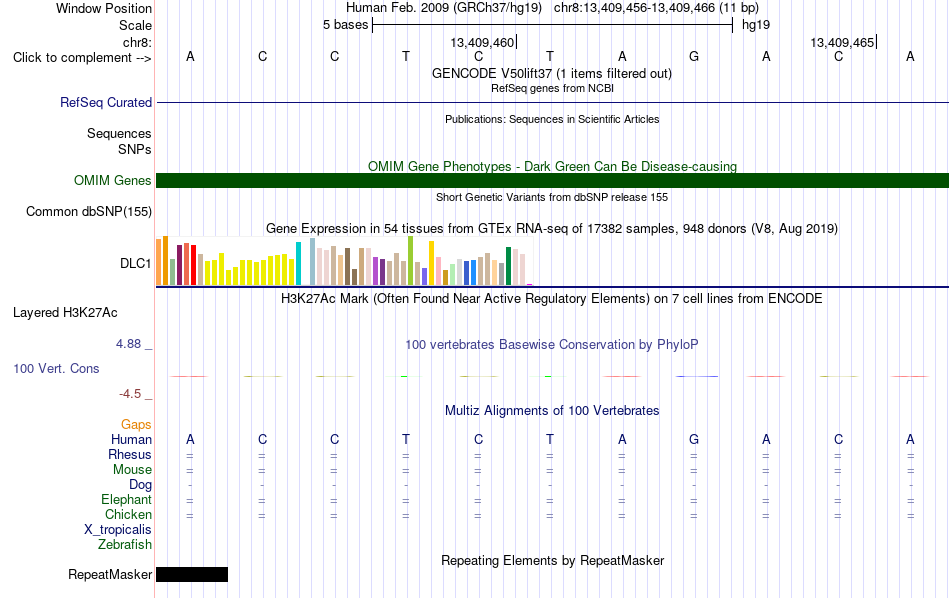Select the Rhesus species label
The image size is (950, 598).
[x=130, y=454]
